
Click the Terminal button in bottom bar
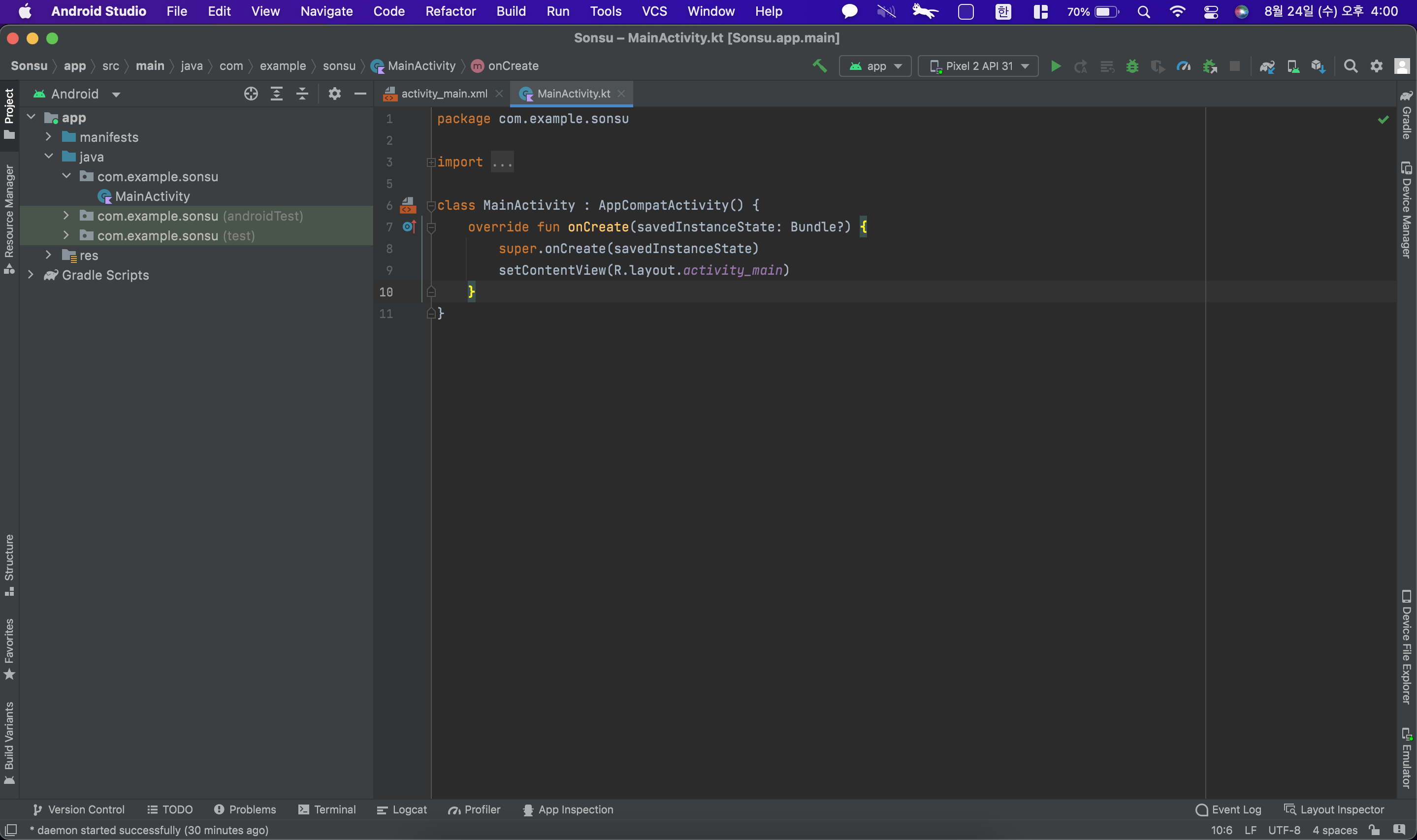point(327,810)
